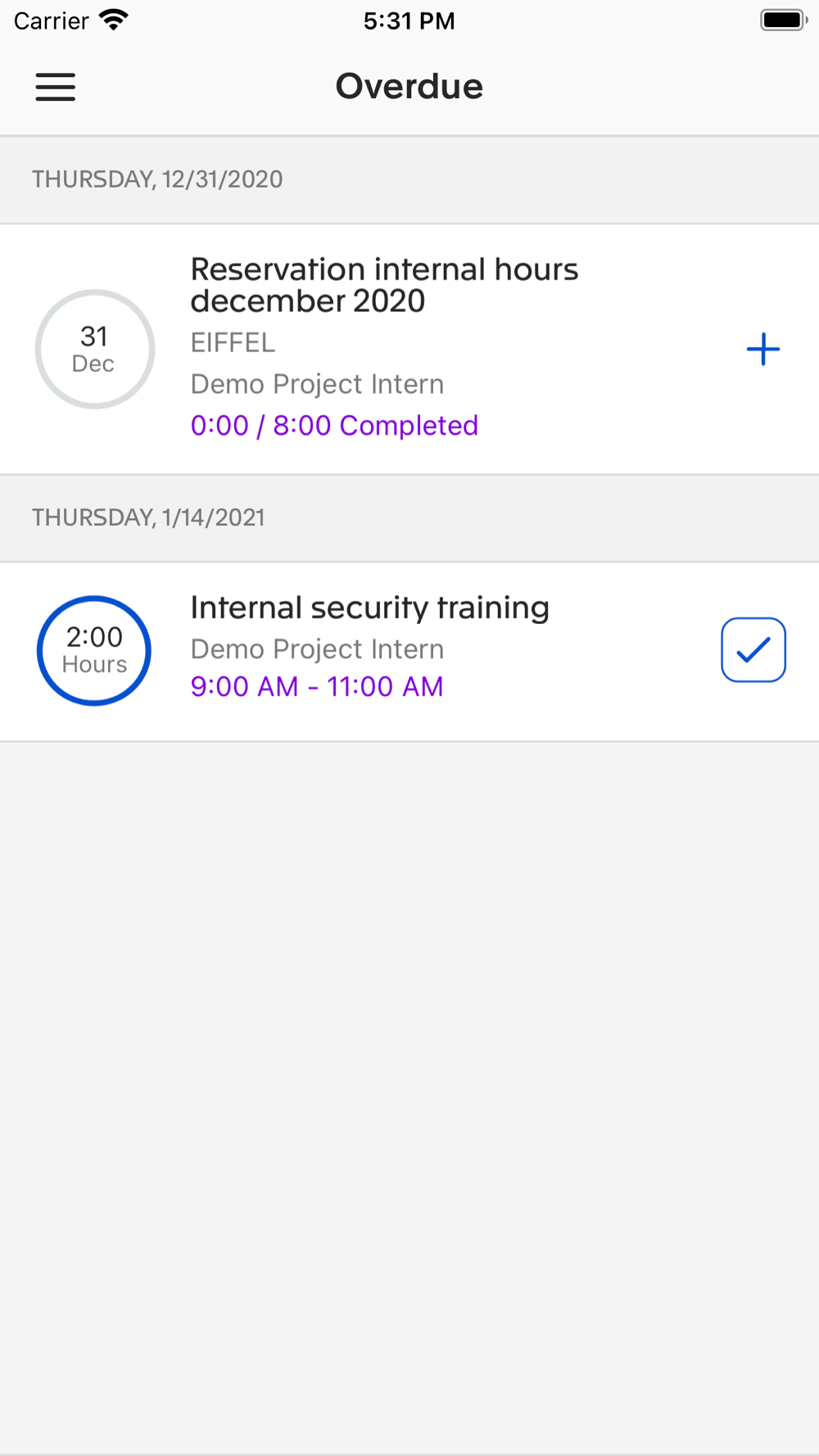Image resolution: width=819 pixels, height=1456 pixels.
Task: Add hours with the plus icon
Action: click(762, 349)
